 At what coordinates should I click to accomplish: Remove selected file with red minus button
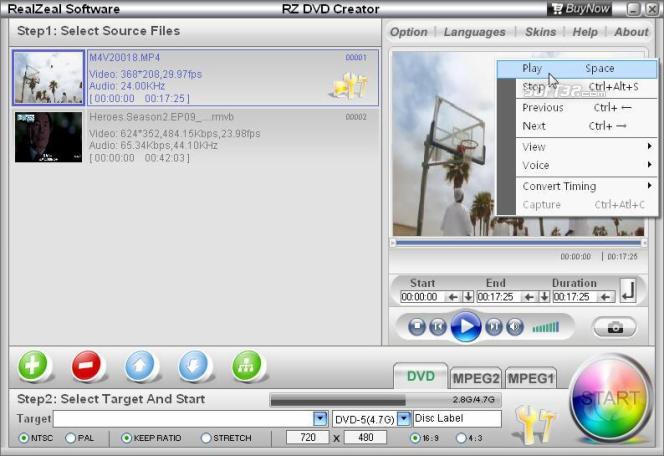pos(86,365)
